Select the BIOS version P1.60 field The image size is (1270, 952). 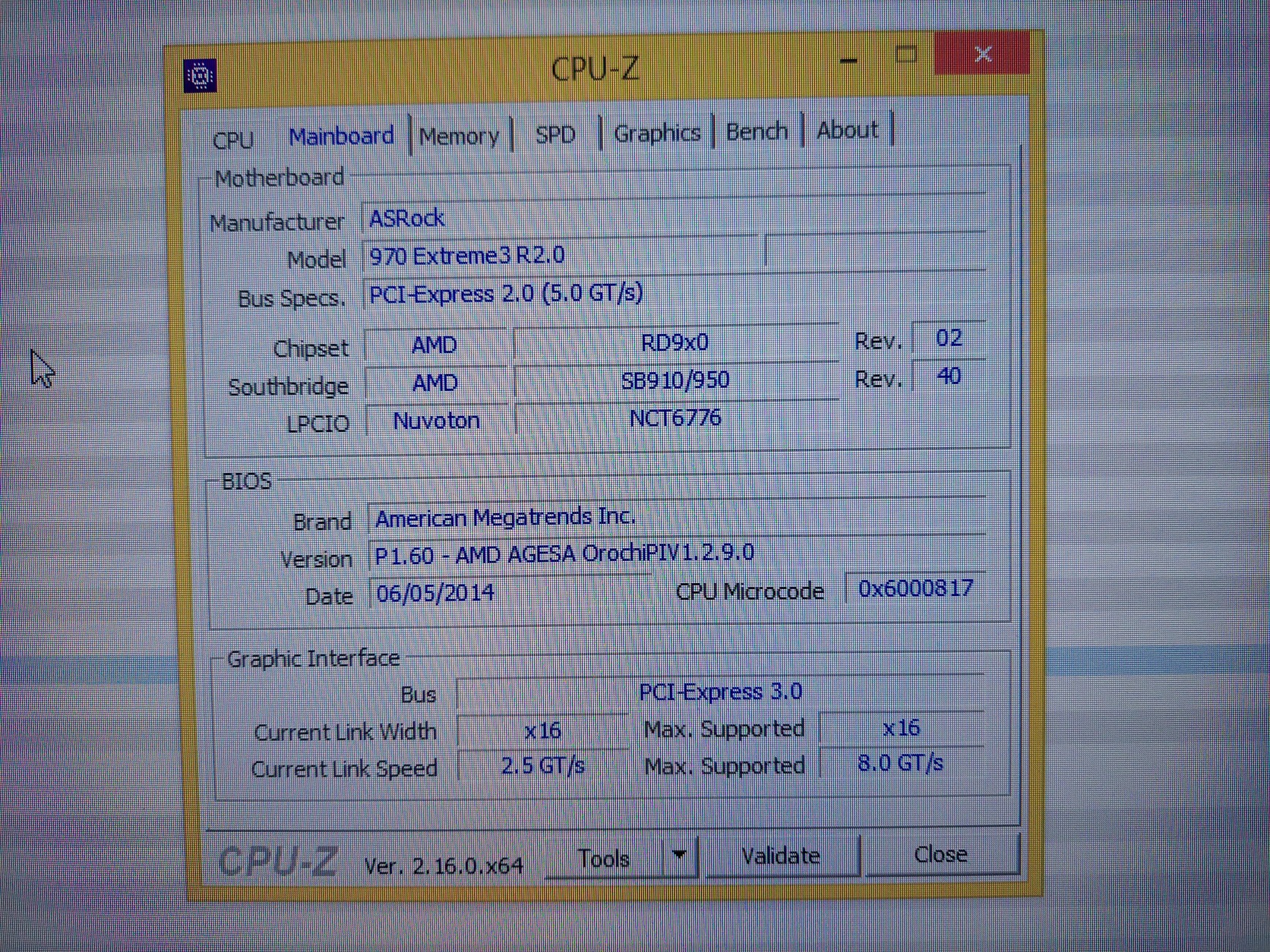tap(677, 553)
